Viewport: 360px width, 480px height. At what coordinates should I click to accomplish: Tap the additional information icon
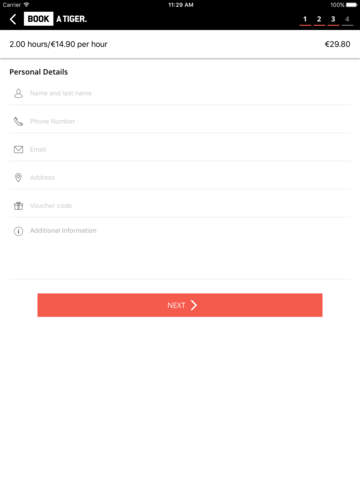(18, 231)
